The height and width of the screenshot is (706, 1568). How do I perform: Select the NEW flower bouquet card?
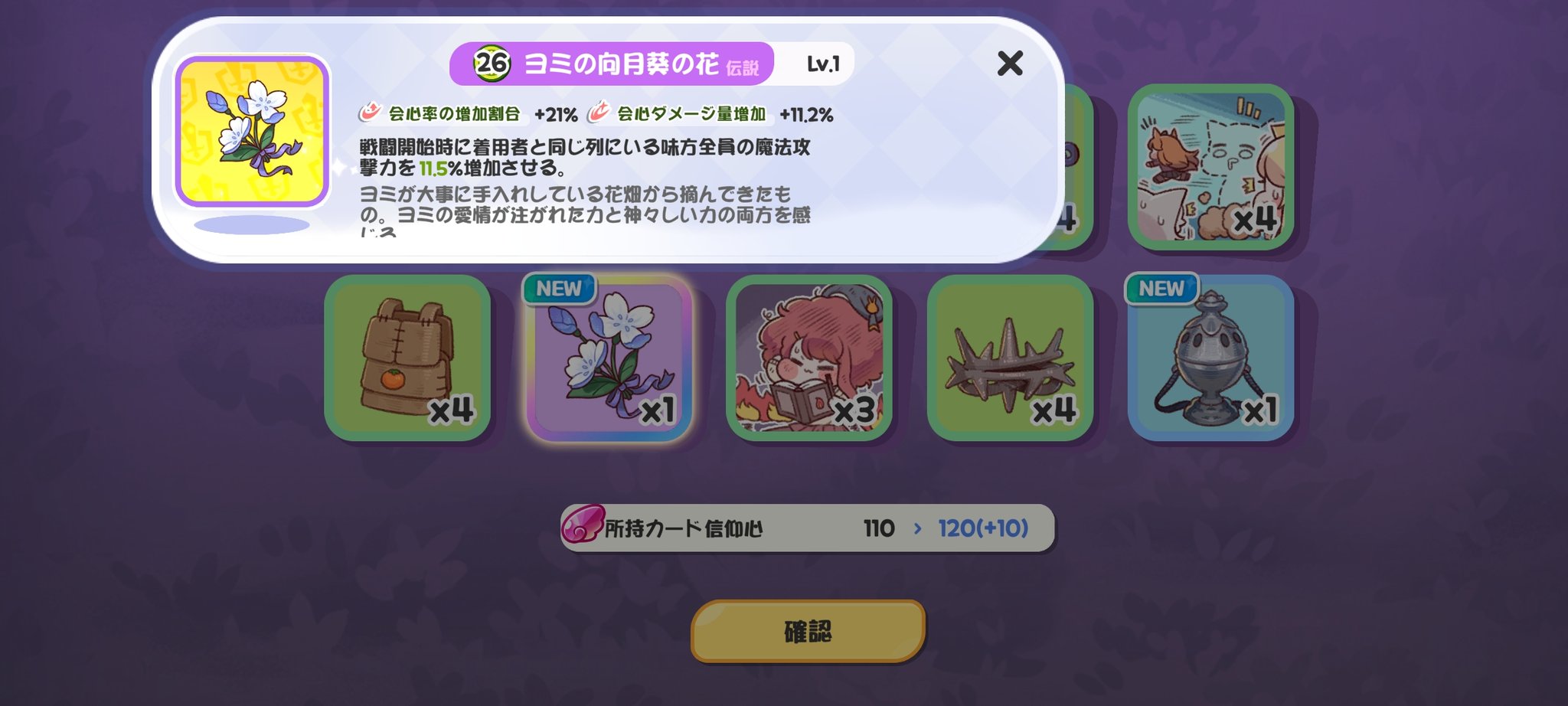609,358
